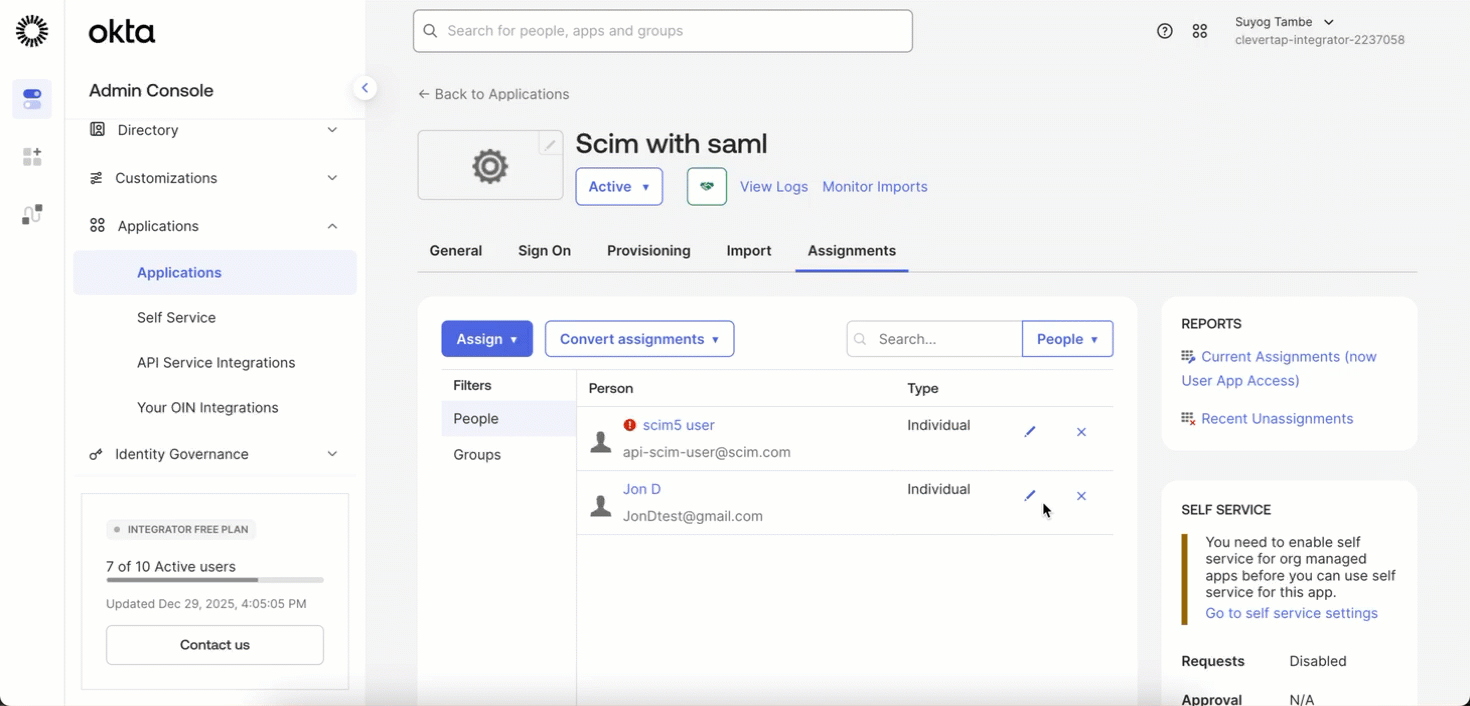Open Recent Unassignments report link

(1277, 419)
